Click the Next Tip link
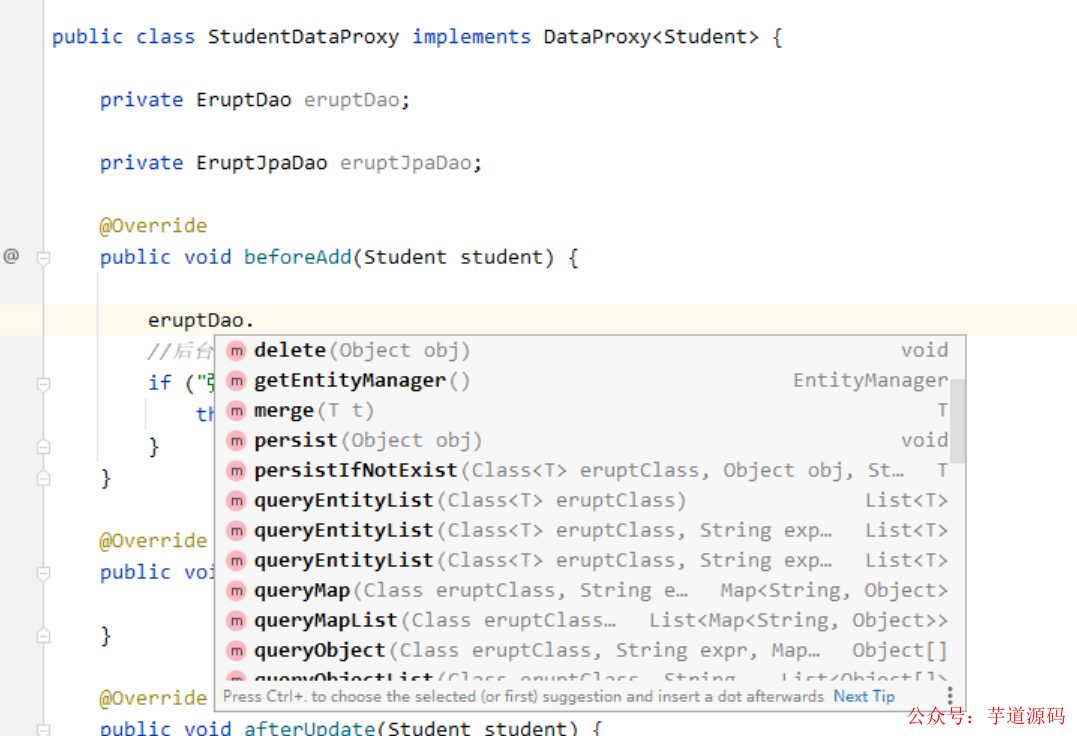Viewport: 1077px width, 736px height. [864, 696]
